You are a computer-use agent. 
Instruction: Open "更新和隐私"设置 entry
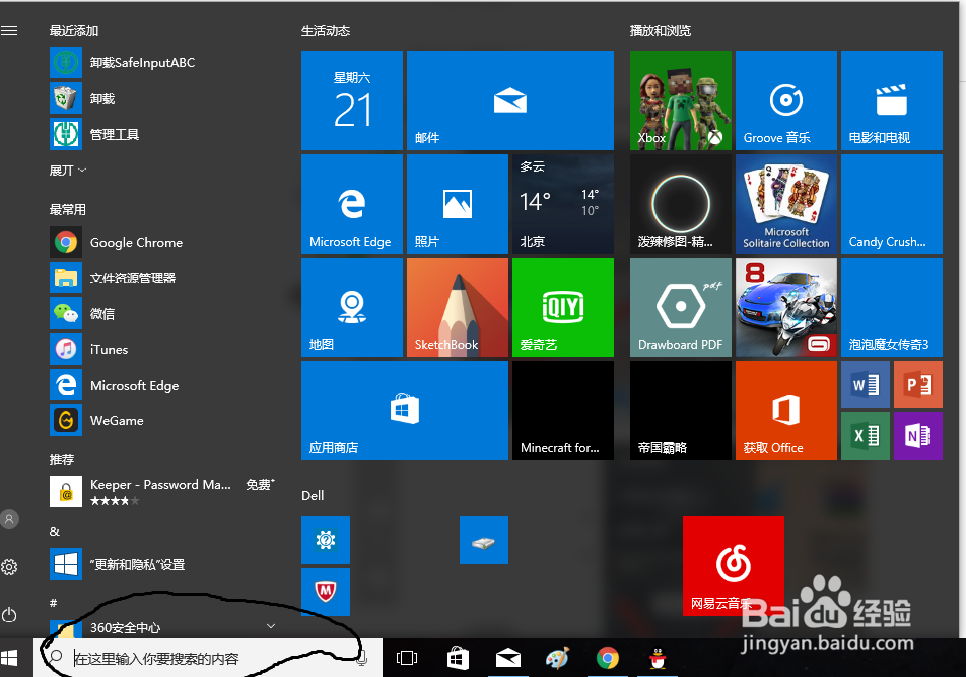[163, 564]
